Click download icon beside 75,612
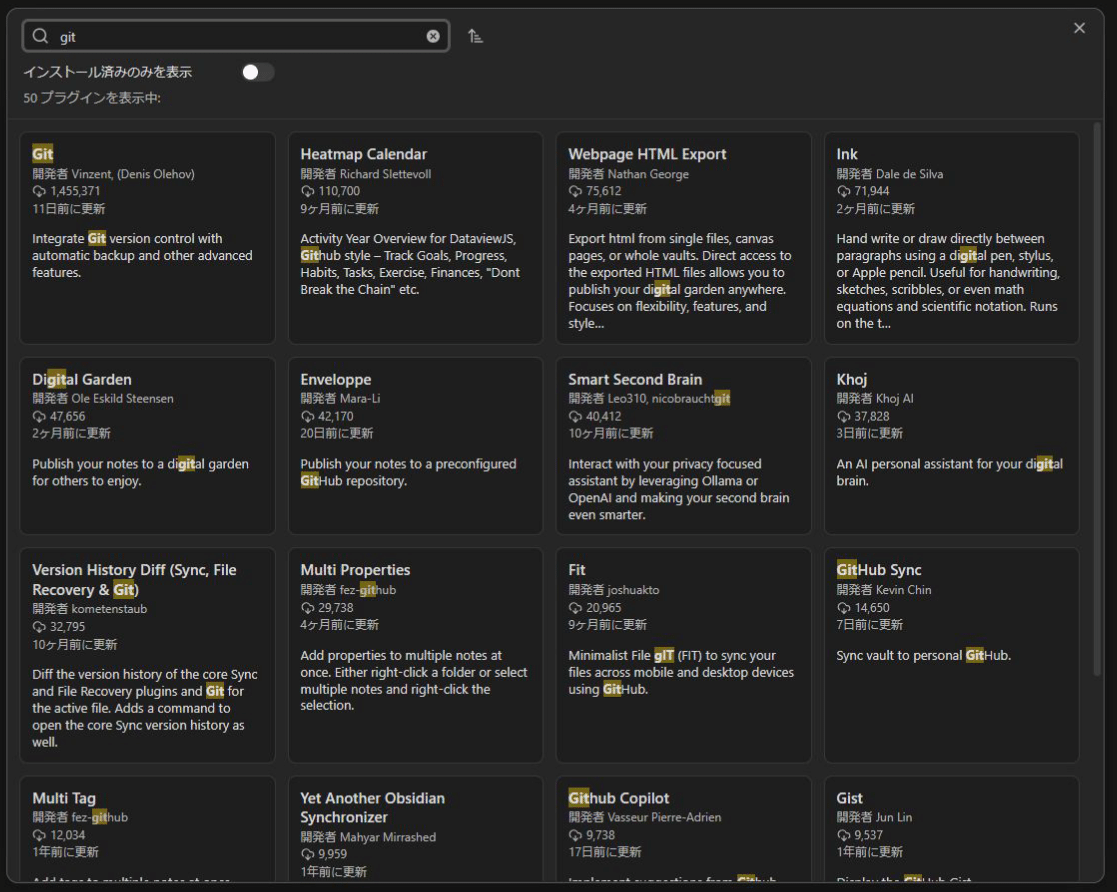 [x=575, y=191]
